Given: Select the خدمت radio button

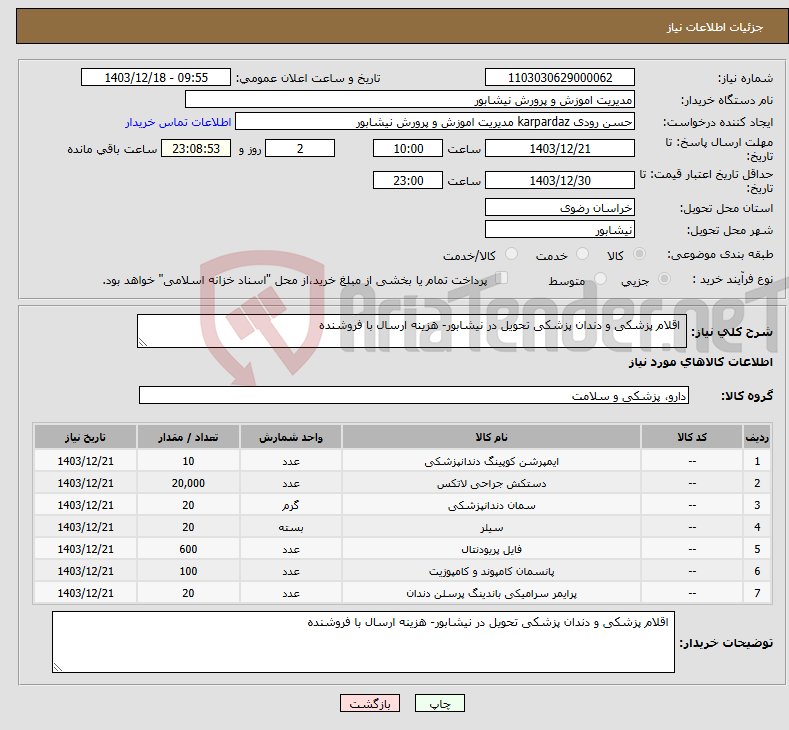Looking at the screenshot, I should (582, 254).
